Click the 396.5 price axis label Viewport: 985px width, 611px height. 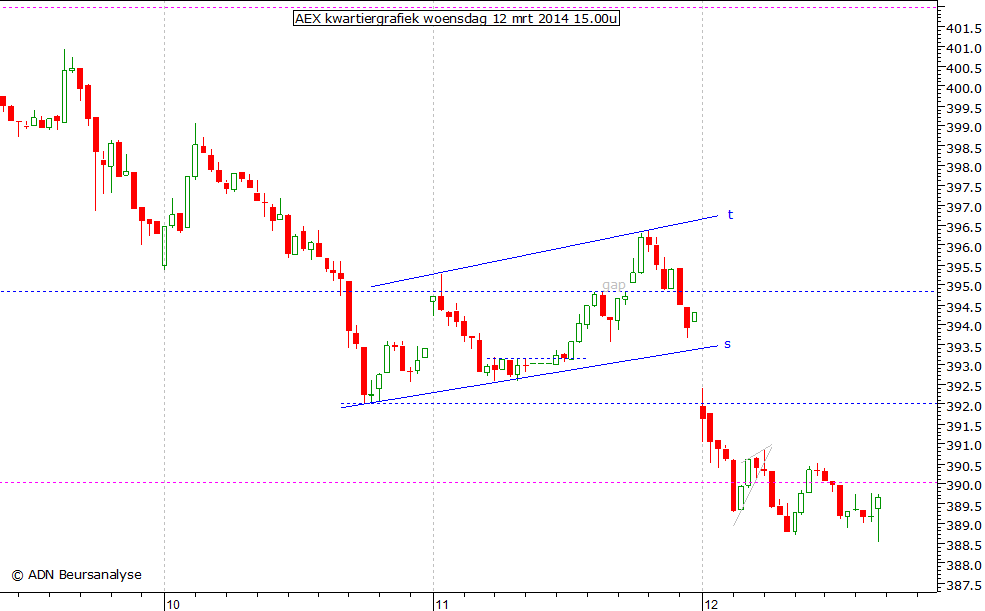pos(964,228)
